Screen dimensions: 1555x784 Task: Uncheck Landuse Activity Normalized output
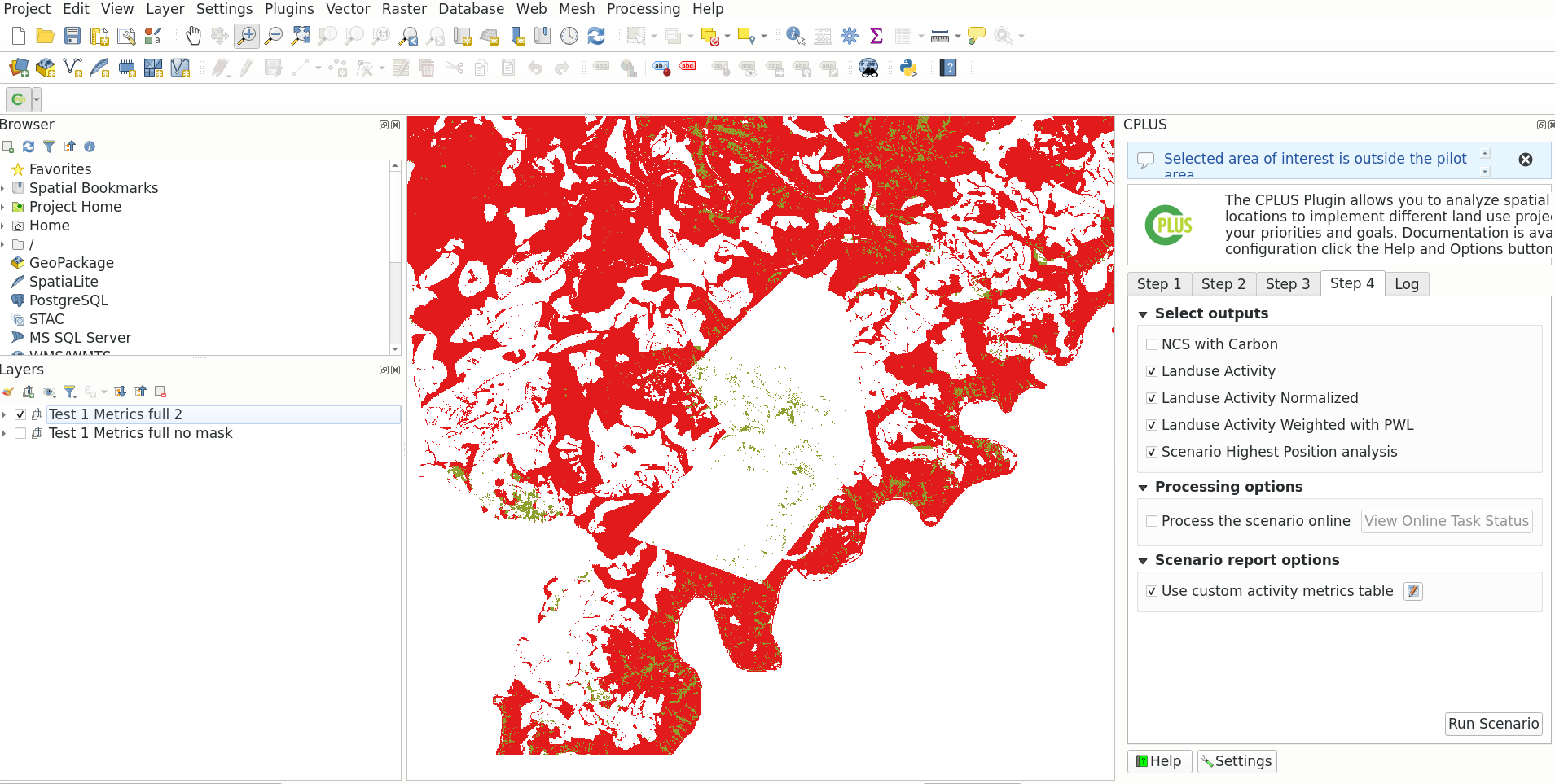1152,398
